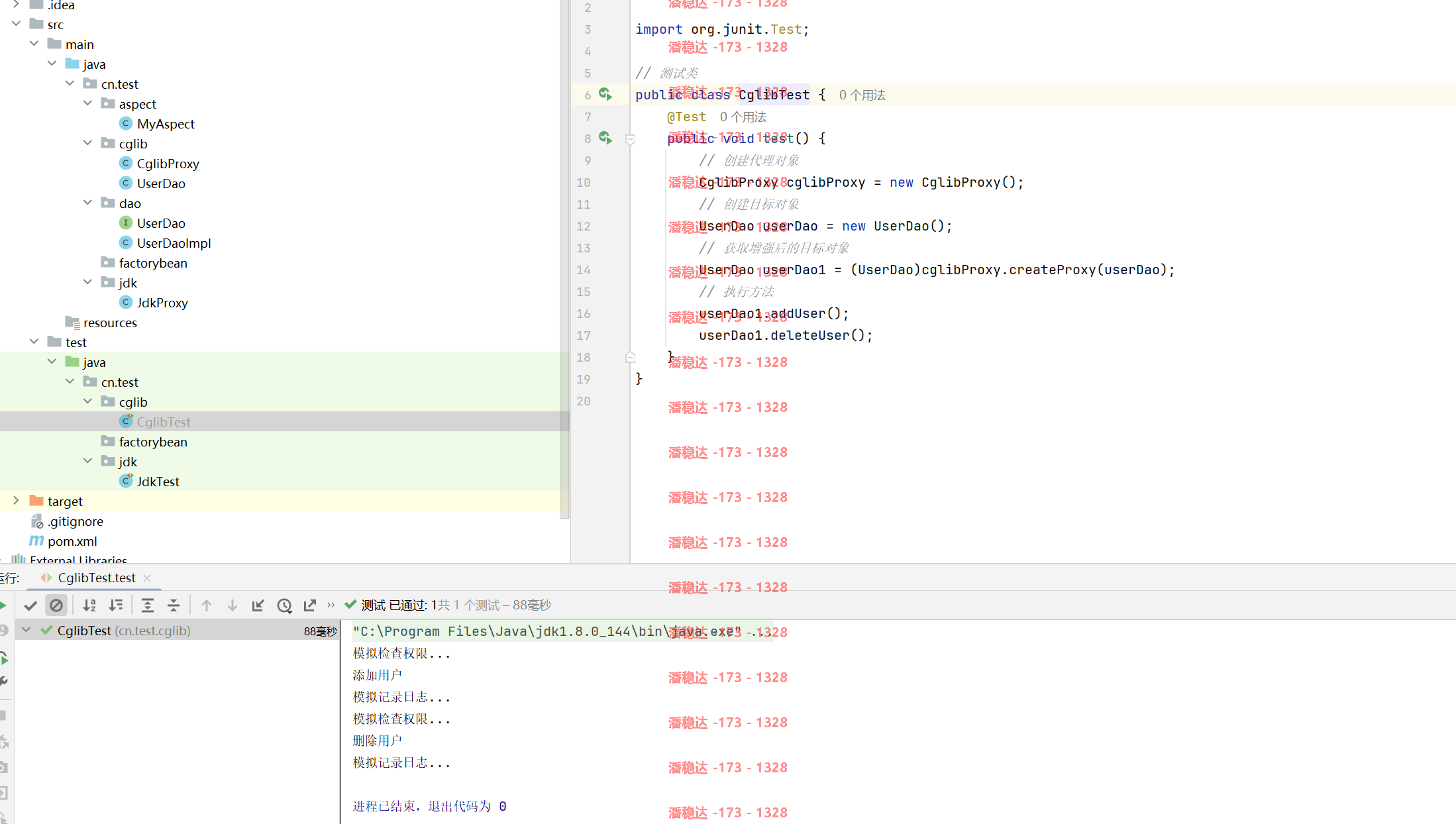This screenshot has width=1456, height=824.
Task: Open JdkProxy class
Action: coord(154,303)
